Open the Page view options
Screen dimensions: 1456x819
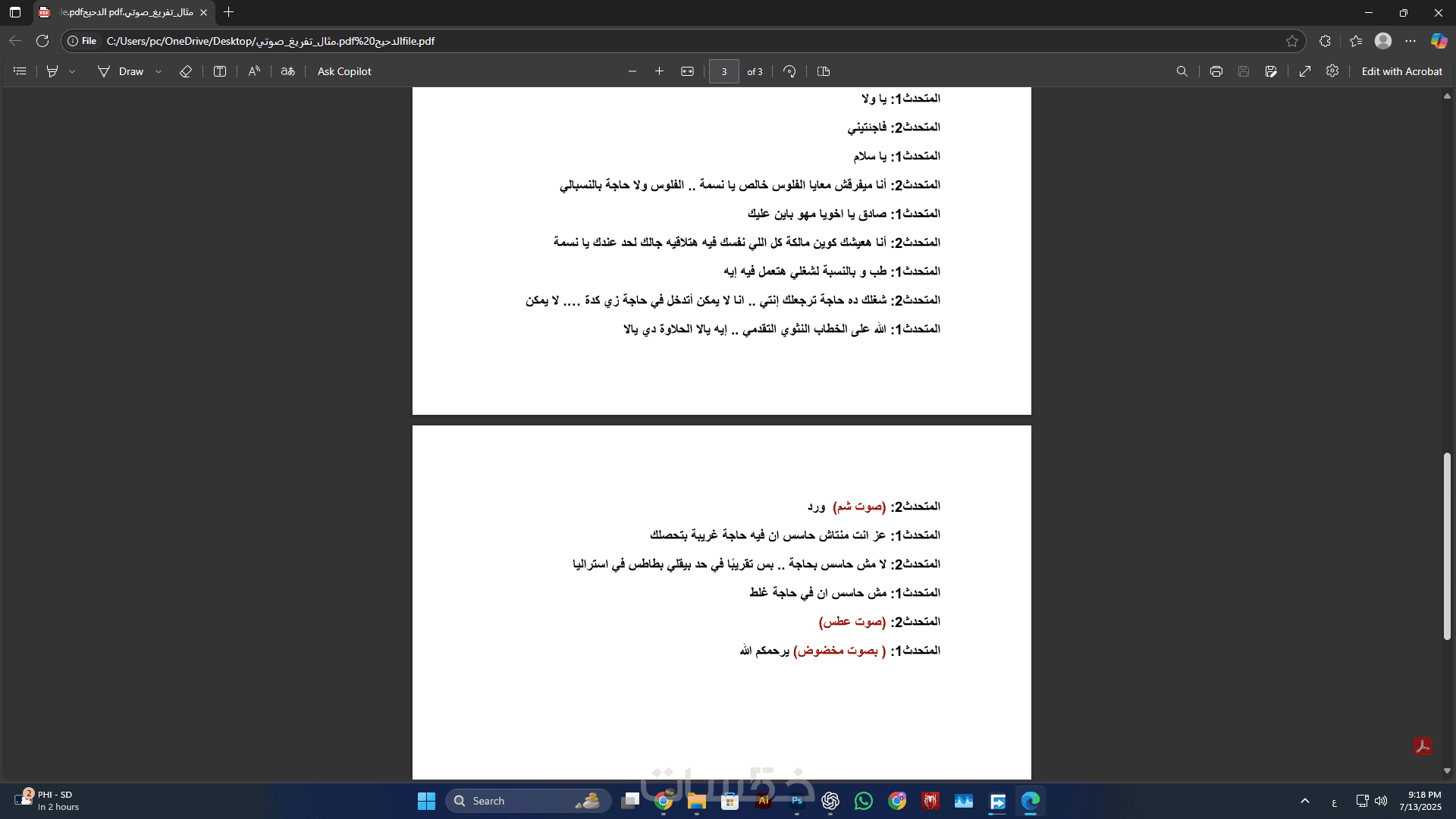824,71
